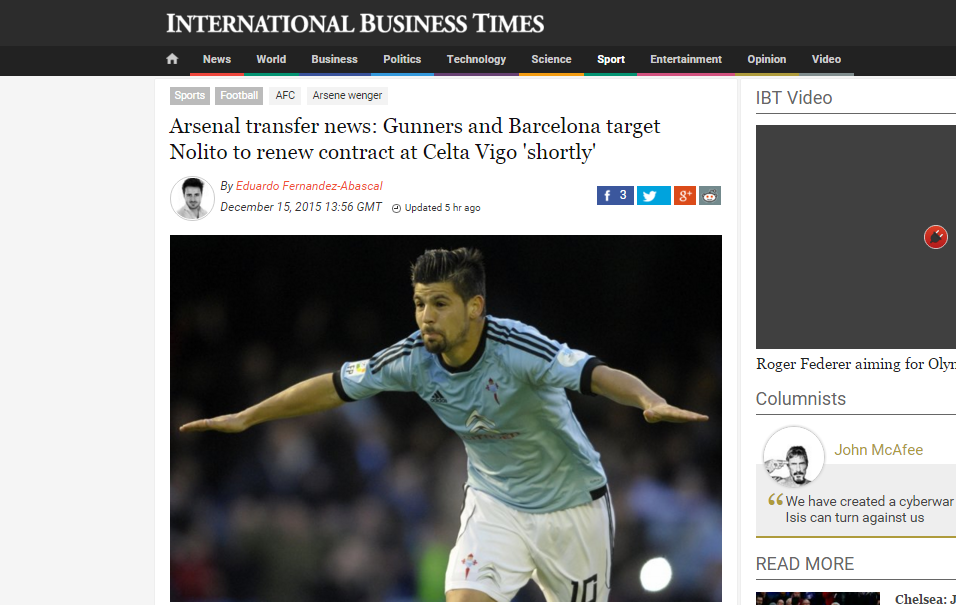This screenshot has width=956, height=605.
Task: Share article on Reddit
Action: point(710,195)
